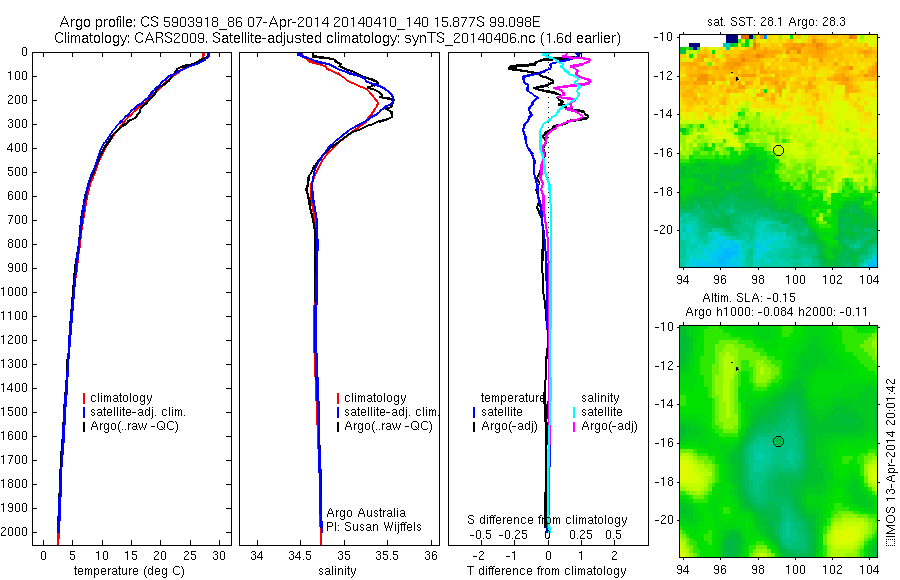Click the blue temperature satellite legend marker

[474, 412]
